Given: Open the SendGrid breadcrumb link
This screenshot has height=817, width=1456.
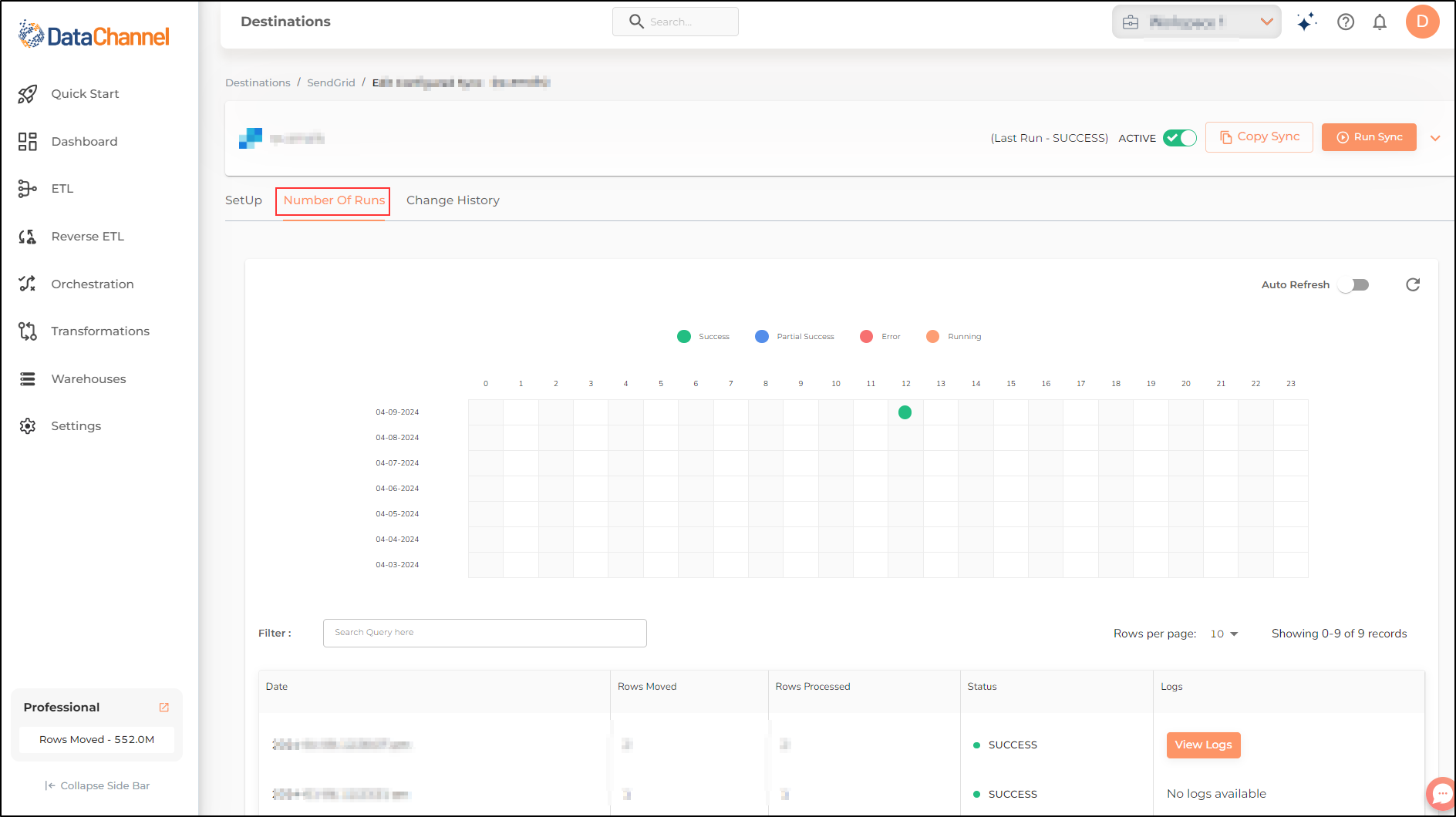Looking at the screenshot, I should [331, 82].
